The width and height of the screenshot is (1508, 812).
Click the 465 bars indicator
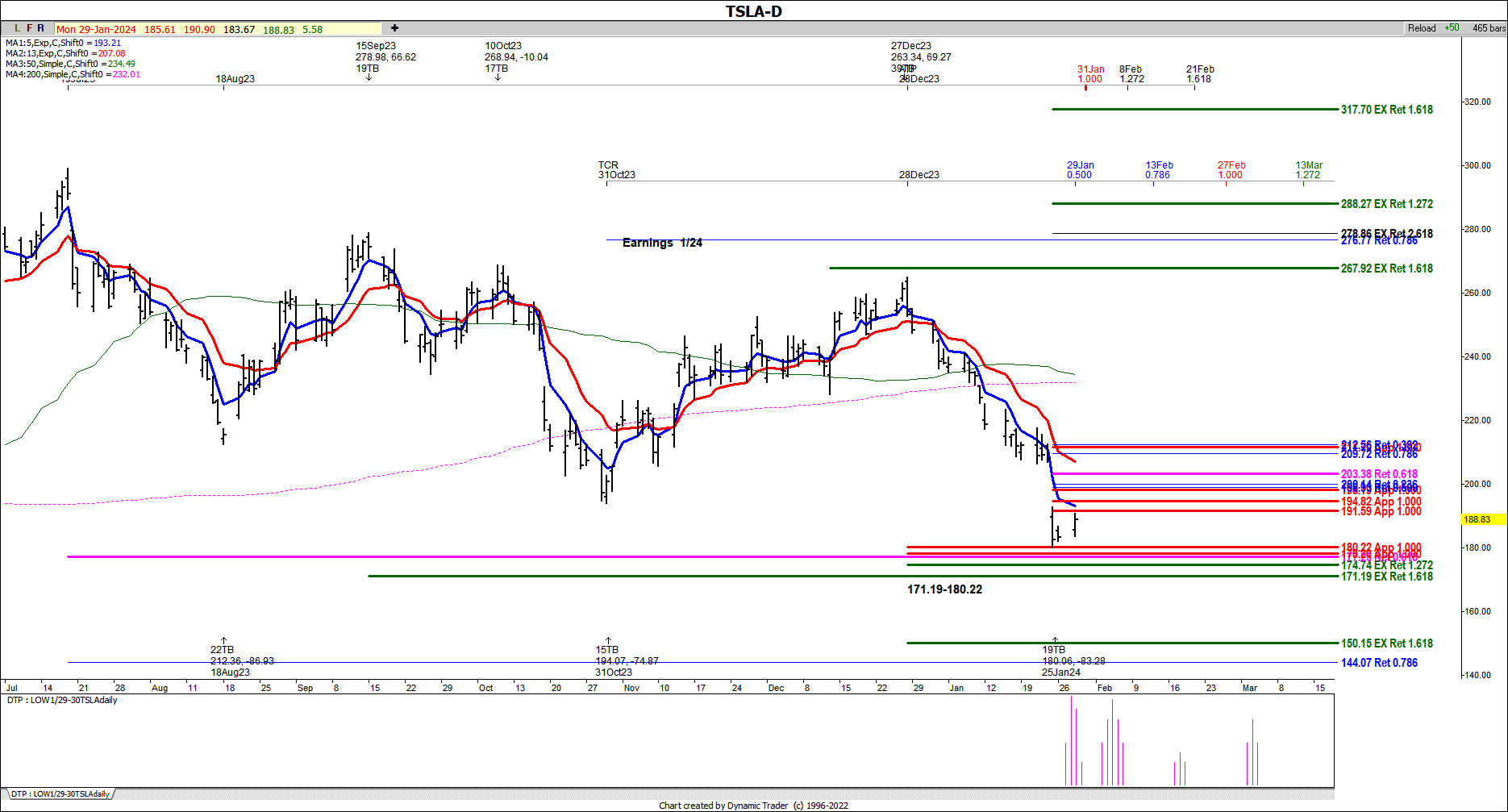pyautogui.click(x=1489, y=28)
